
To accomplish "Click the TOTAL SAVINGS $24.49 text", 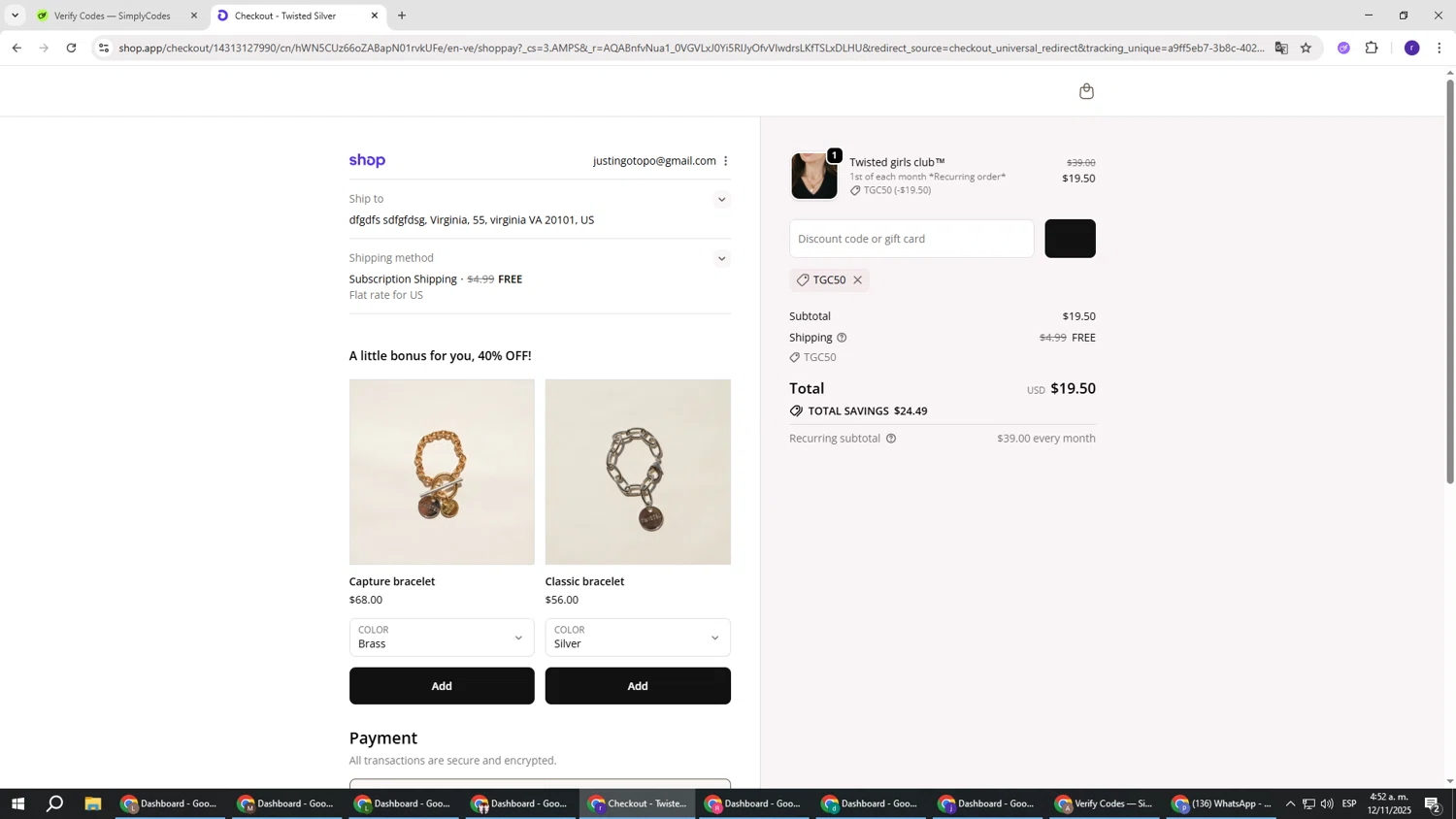I will [x=868, y=411].
